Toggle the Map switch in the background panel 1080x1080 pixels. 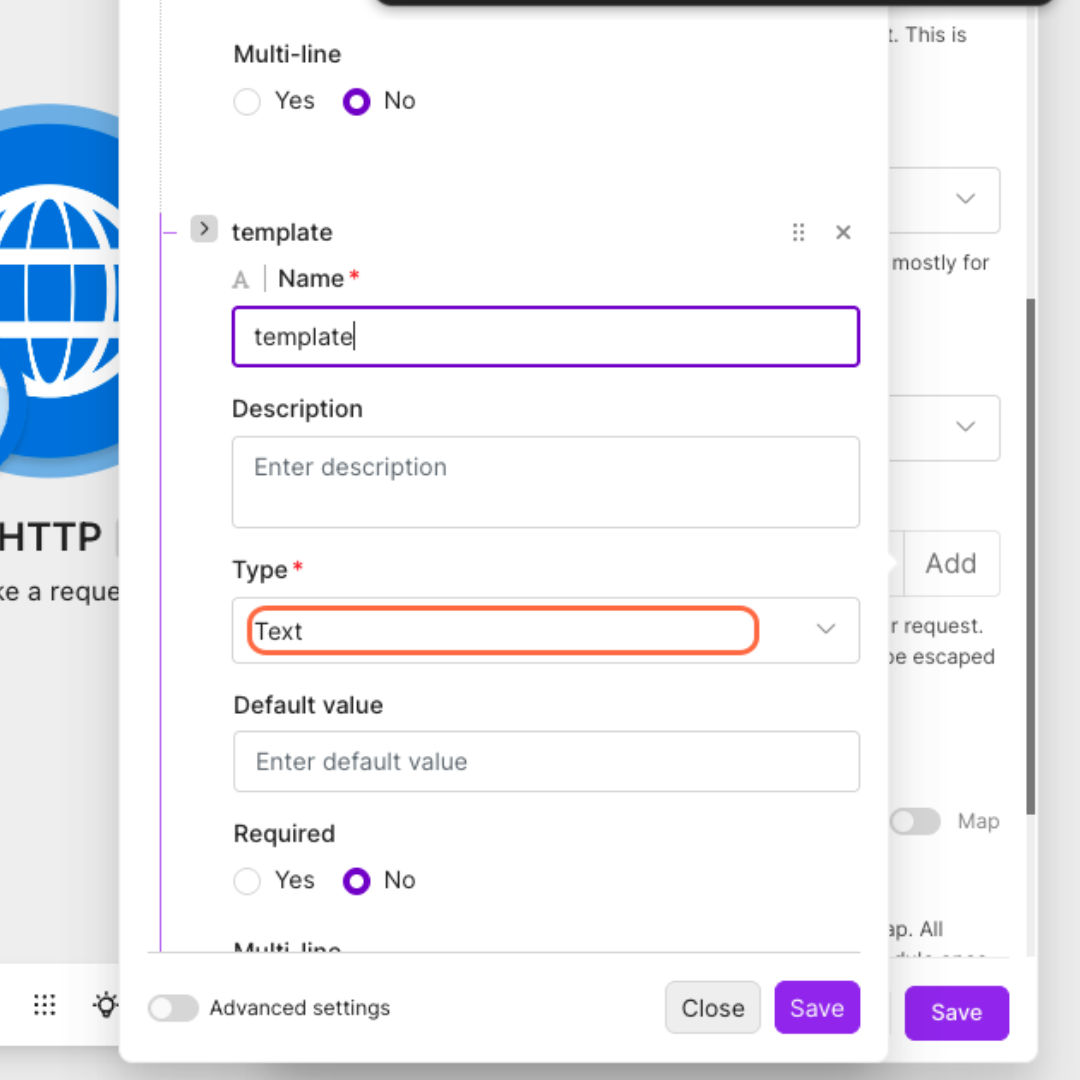click(x=915, y=821)
